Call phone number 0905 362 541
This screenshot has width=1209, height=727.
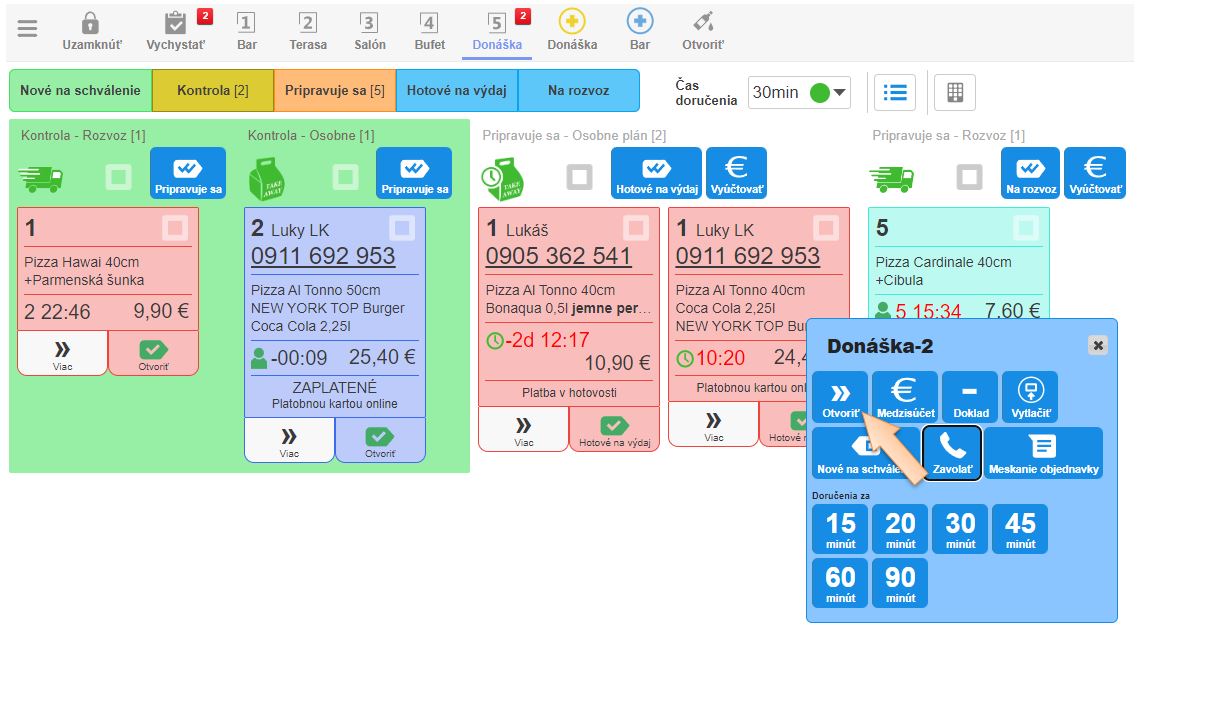click(558, 256)
